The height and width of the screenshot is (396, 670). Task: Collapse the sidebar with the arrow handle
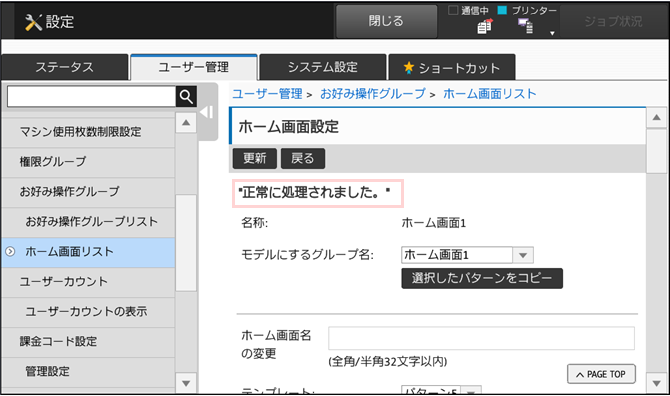point(207,112)
